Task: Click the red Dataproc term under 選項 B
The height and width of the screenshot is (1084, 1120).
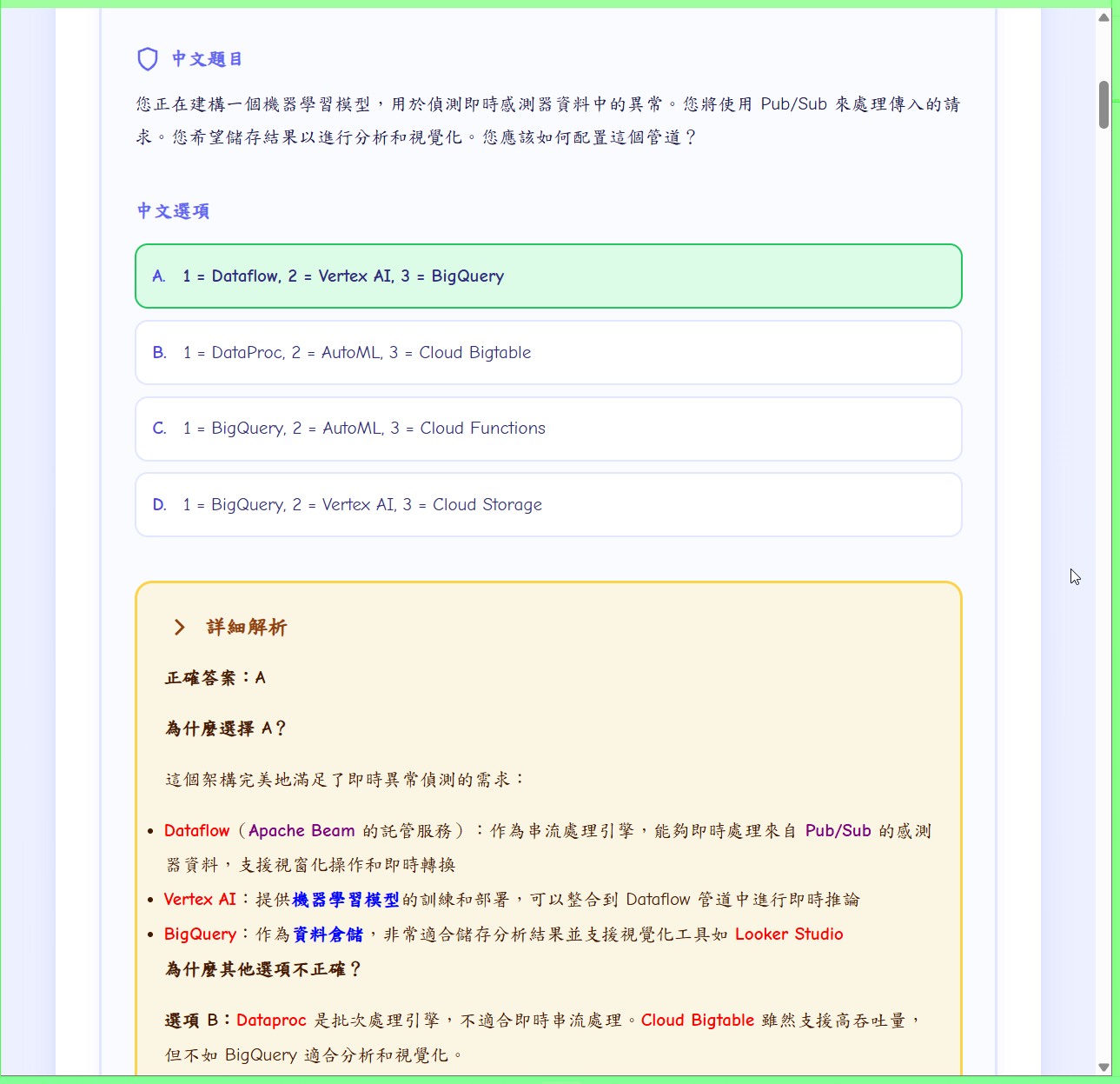Action: (x=271, y=1021)
